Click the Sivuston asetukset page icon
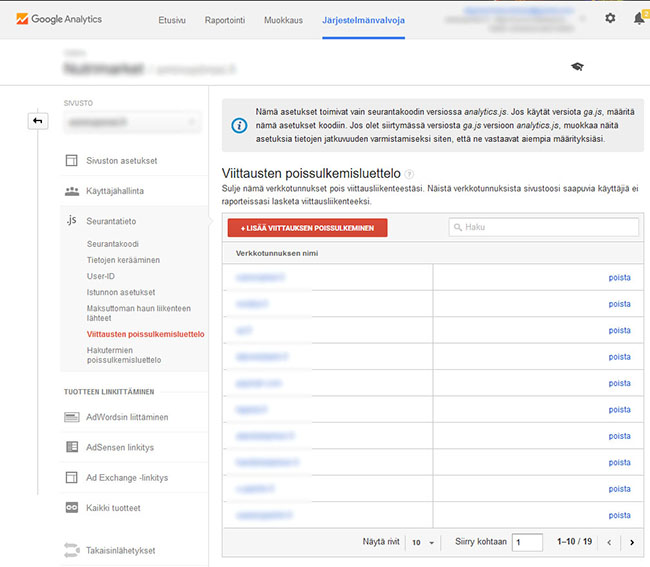 point(72,160)
